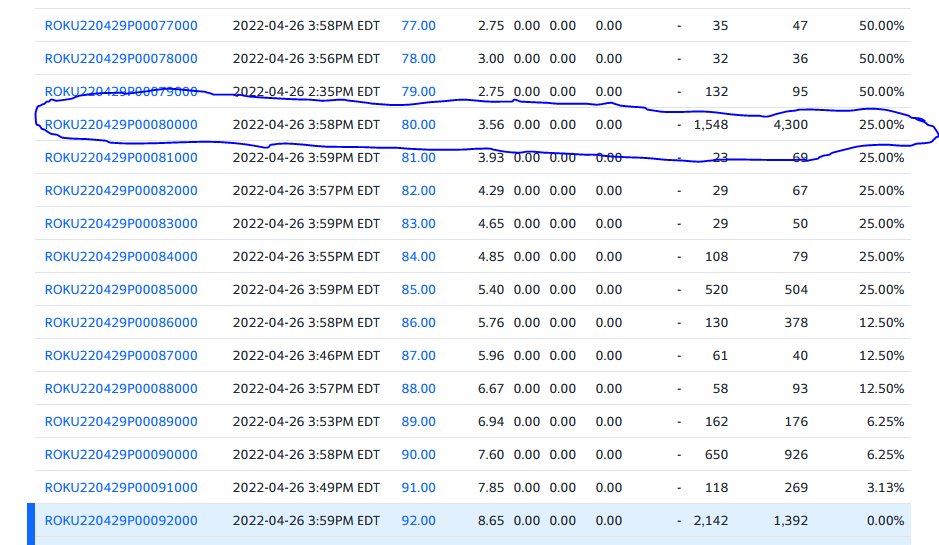939x545 pixels.
Task: Open contract ROKU220429P00080000
Action: [121, 125]
